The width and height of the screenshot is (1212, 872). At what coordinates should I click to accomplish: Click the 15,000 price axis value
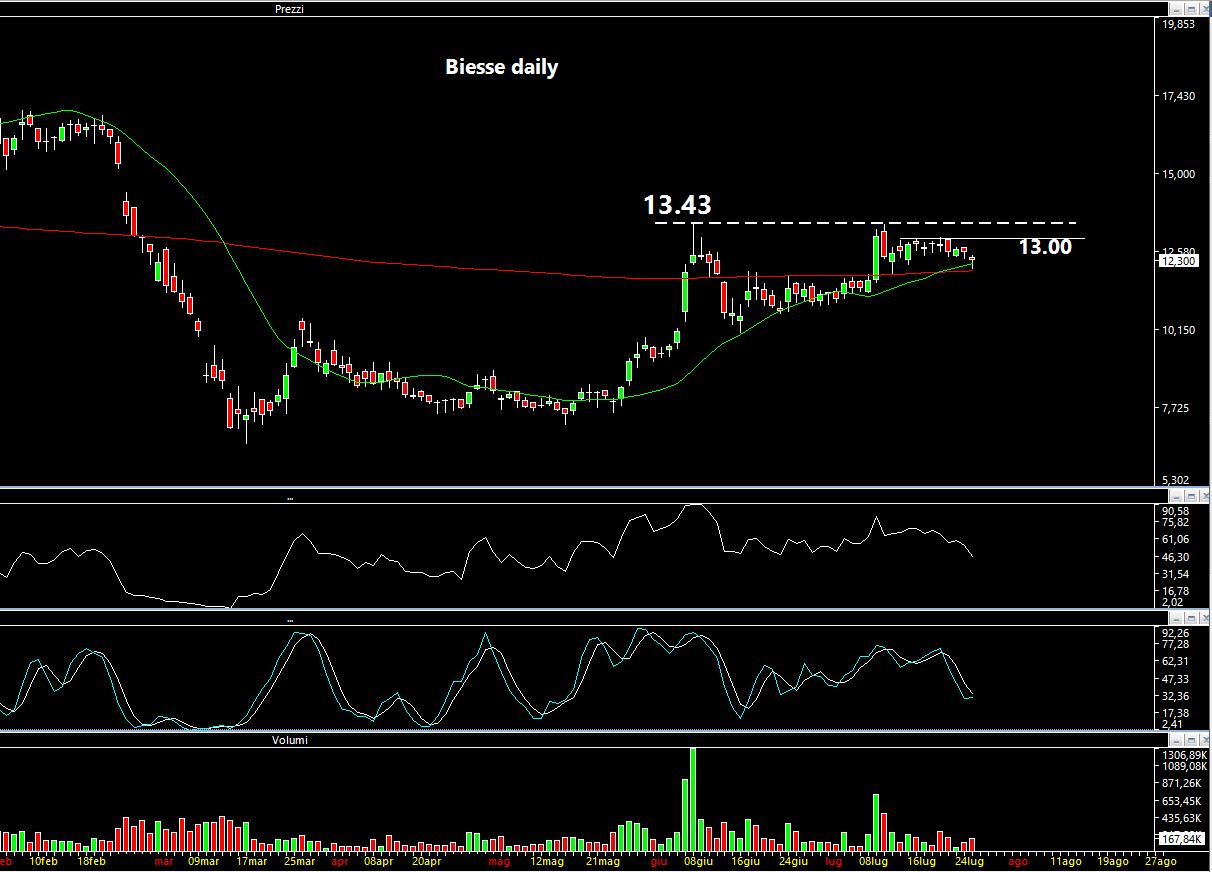[1177, 174]
